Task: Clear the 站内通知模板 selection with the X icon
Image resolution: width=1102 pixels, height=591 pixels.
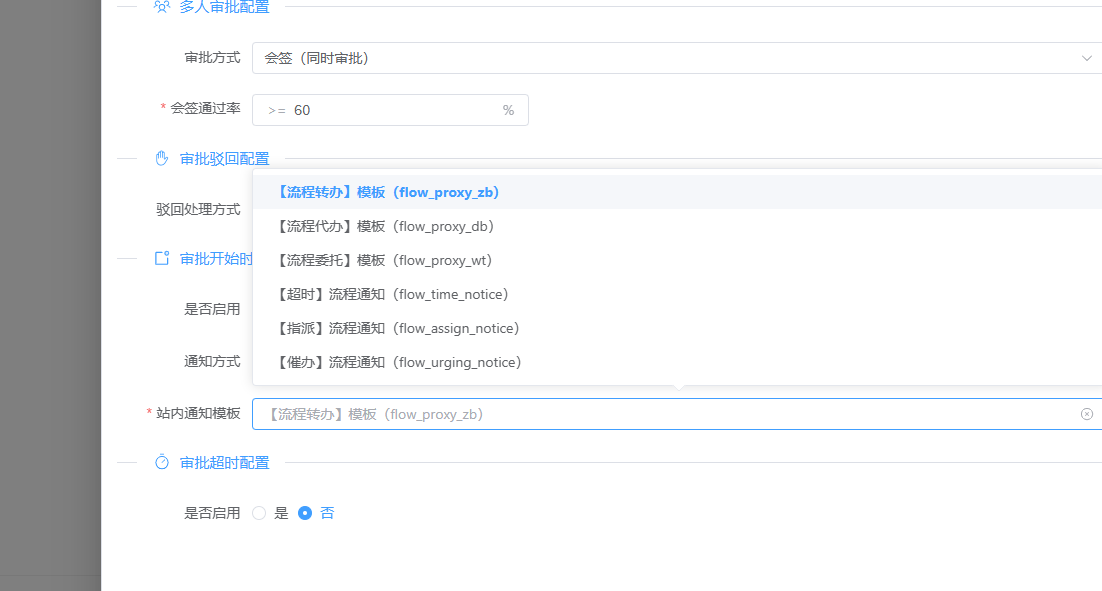Action: tap(1087, 414)
